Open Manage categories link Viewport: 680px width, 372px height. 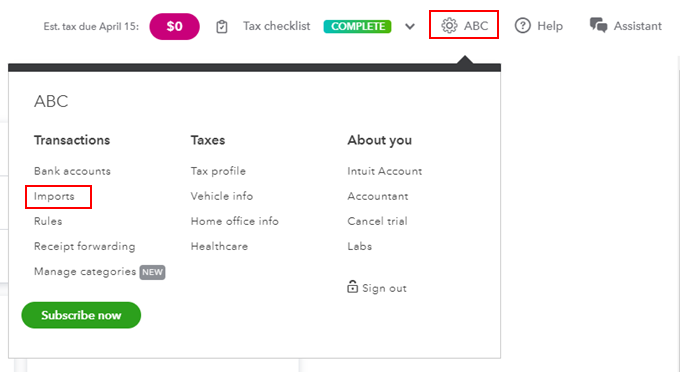click(85, 271)
